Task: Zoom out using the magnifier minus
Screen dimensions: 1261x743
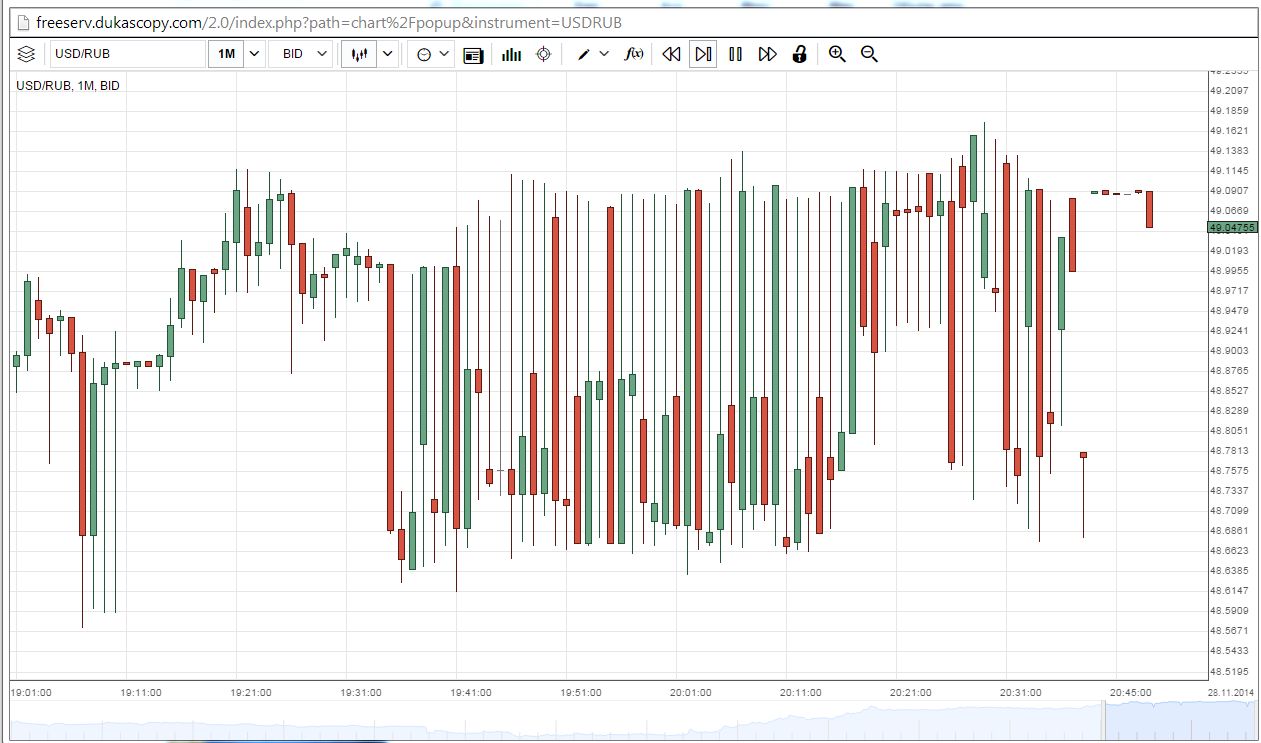Action: (x=869, y=54)
